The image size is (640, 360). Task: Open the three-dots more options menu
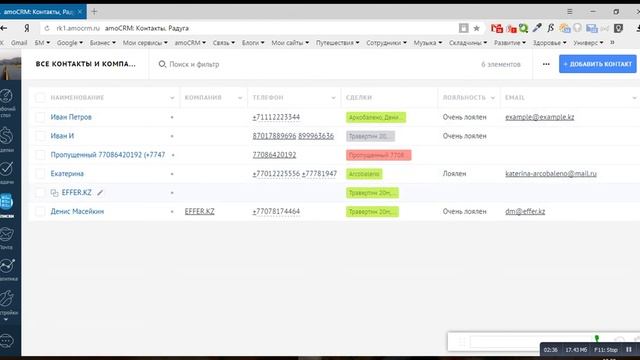coord(546,64)
